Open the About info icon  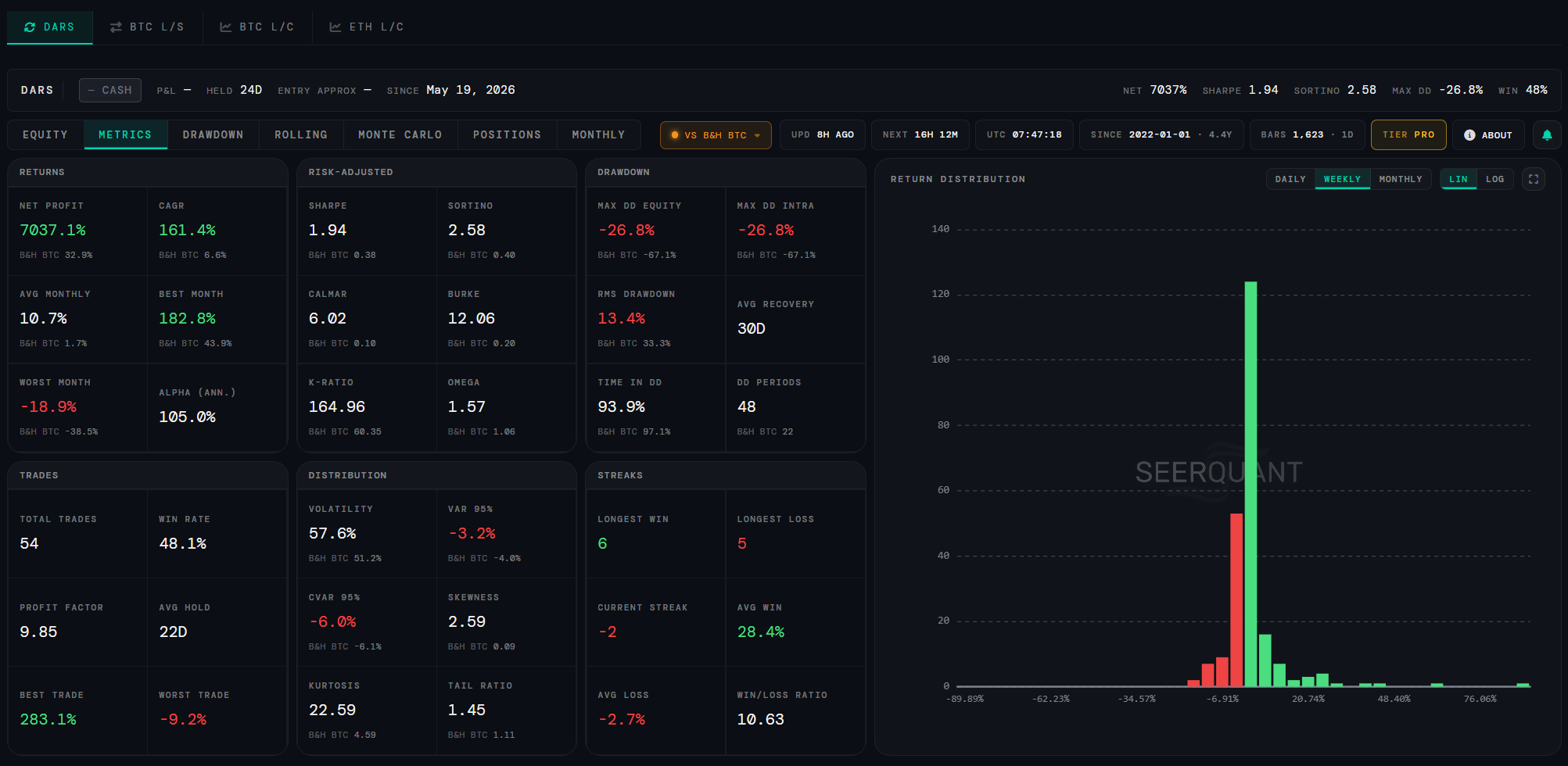click(x=1469, y=135)
